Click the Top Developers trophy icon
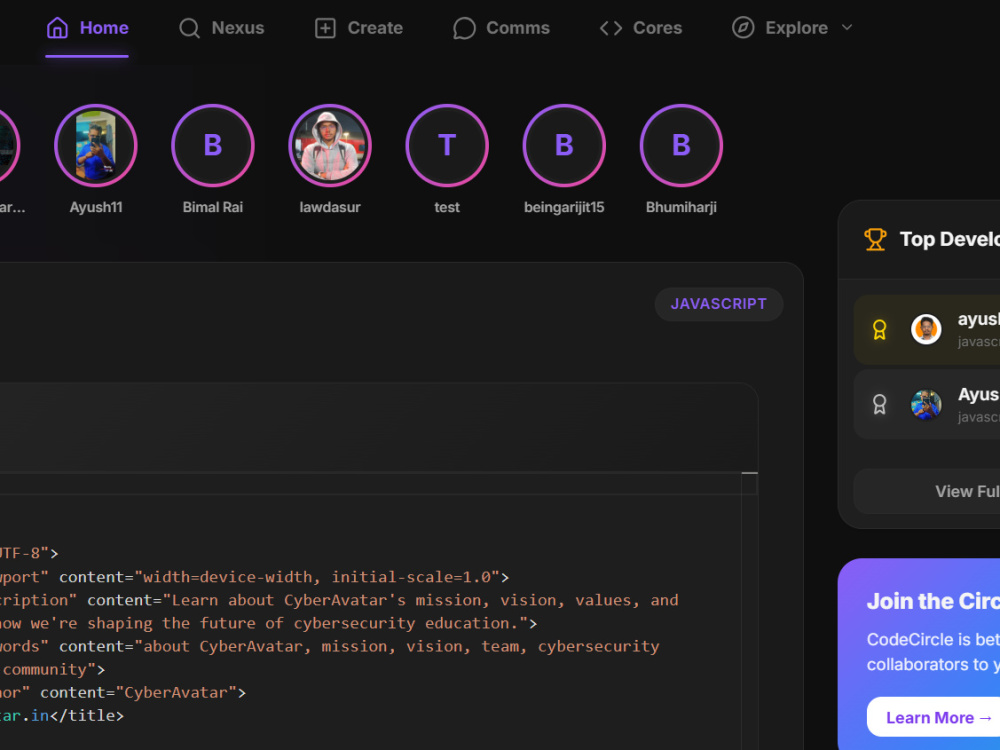This screenshot has width=1000, height=750. (x=875, y=239)
